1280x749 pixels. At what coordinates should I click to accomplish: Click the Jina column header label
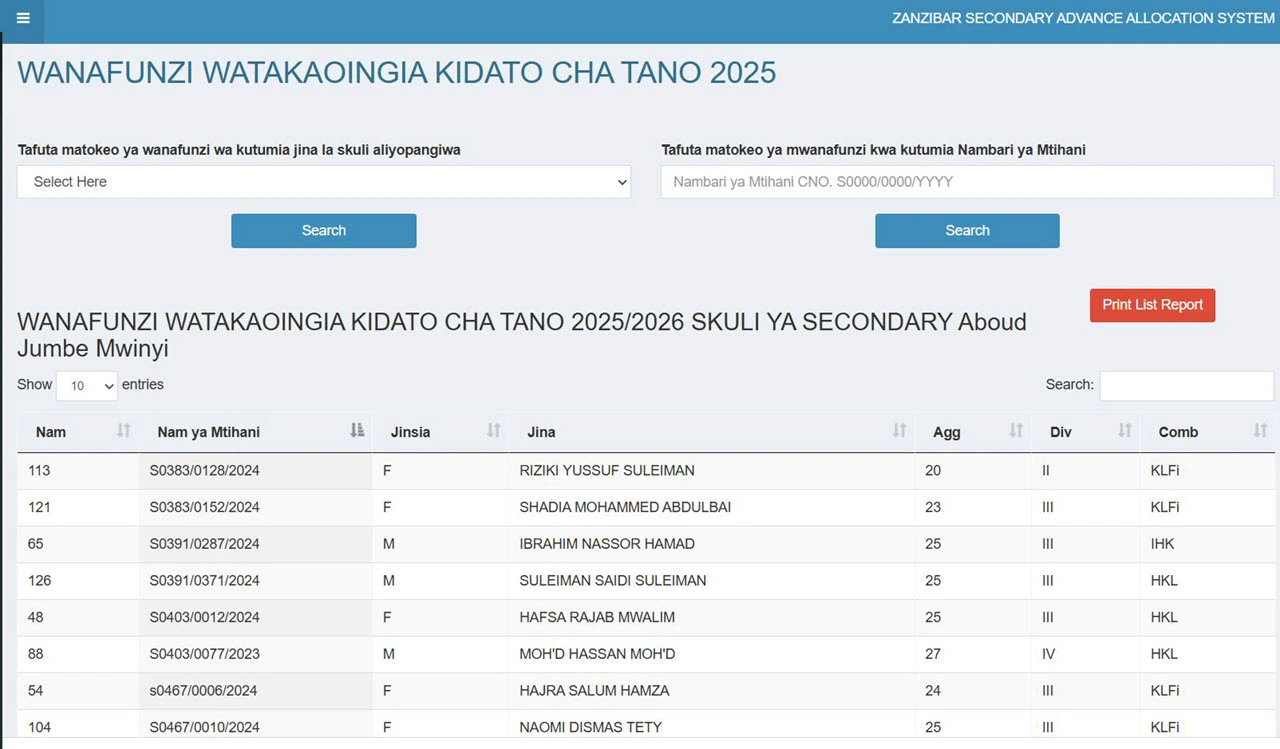[541, 432]
